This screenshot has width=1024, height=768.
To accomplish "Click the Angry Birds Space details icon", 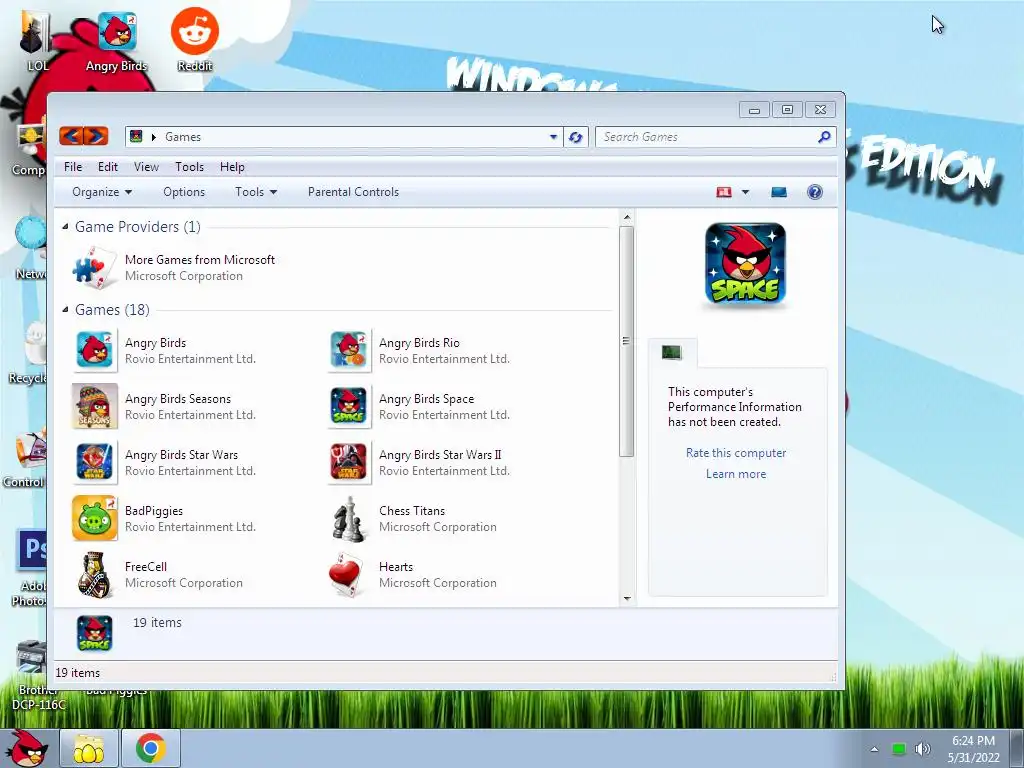I will tap(95, 633).
